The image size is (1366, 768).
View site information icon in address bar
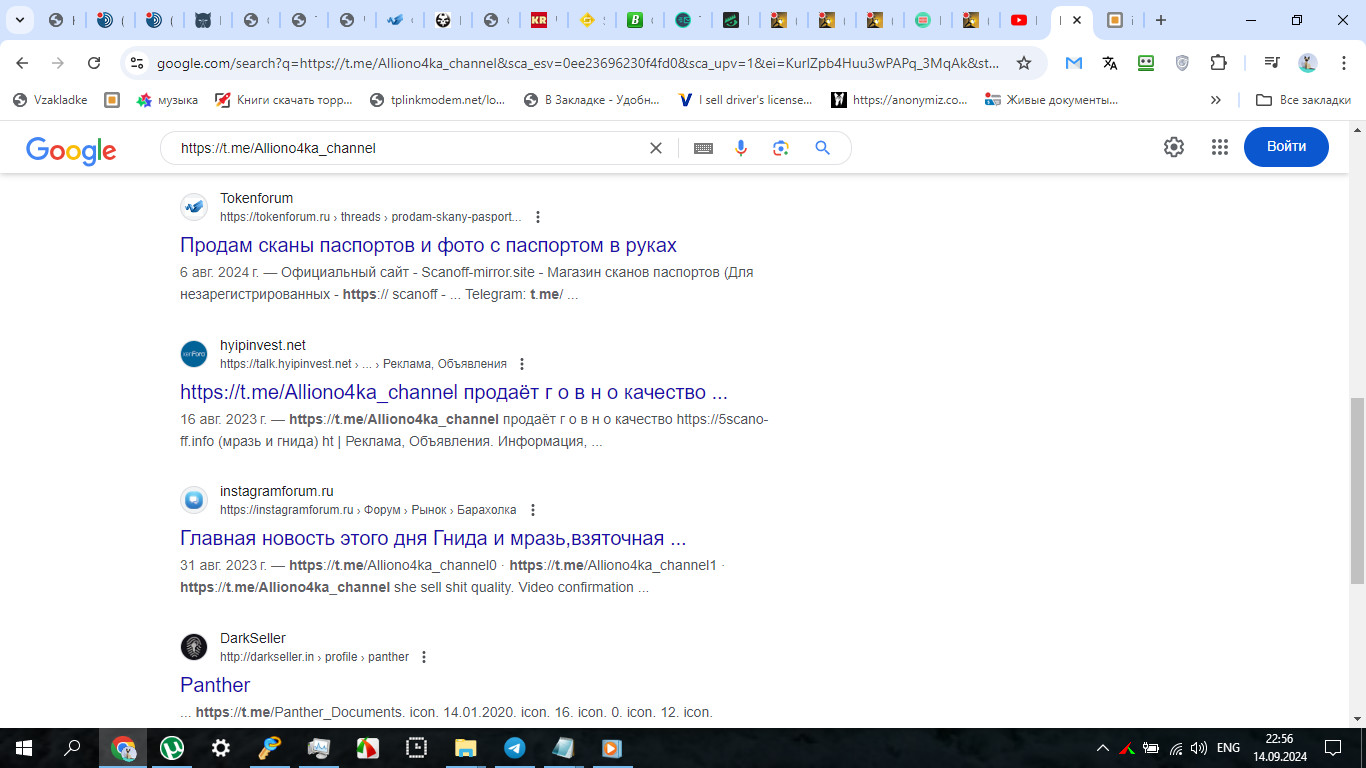(x=138, y=63)
